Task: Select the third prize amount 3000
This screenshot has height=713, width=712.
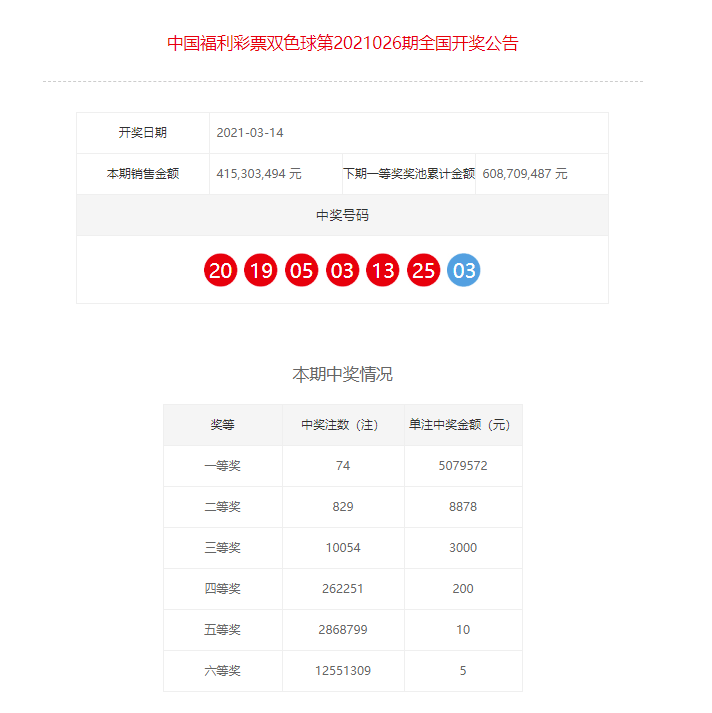Action: 463,547
